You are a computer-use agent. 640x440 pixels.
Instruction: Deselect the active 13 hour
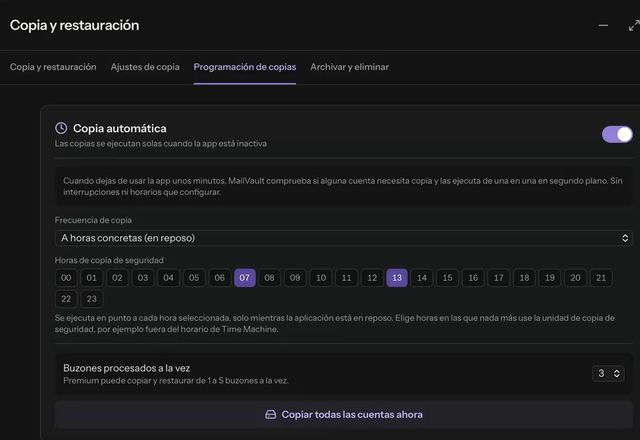point(397,278)
